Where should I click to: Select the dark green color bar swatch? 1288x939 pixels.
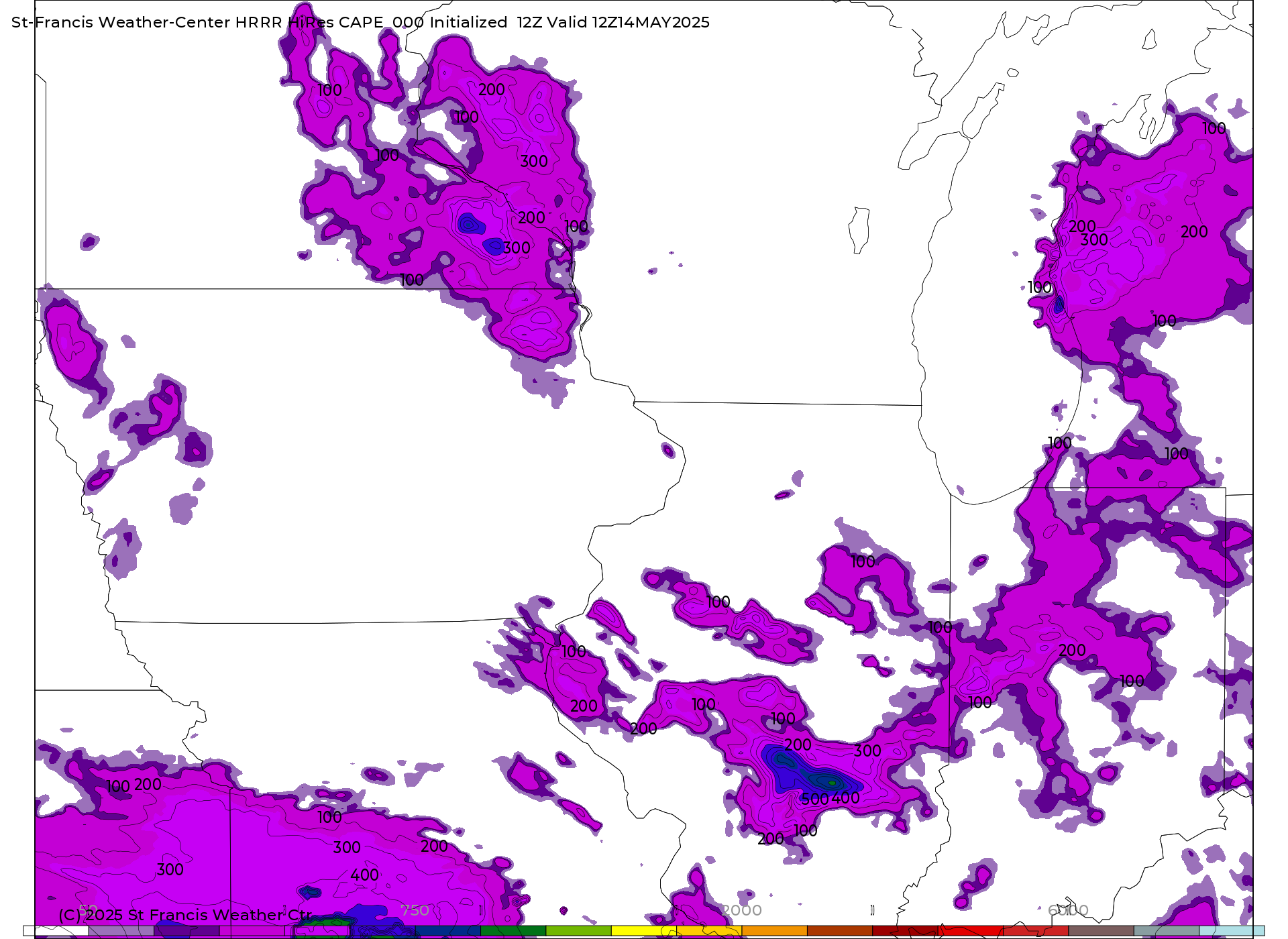(513, 931)
